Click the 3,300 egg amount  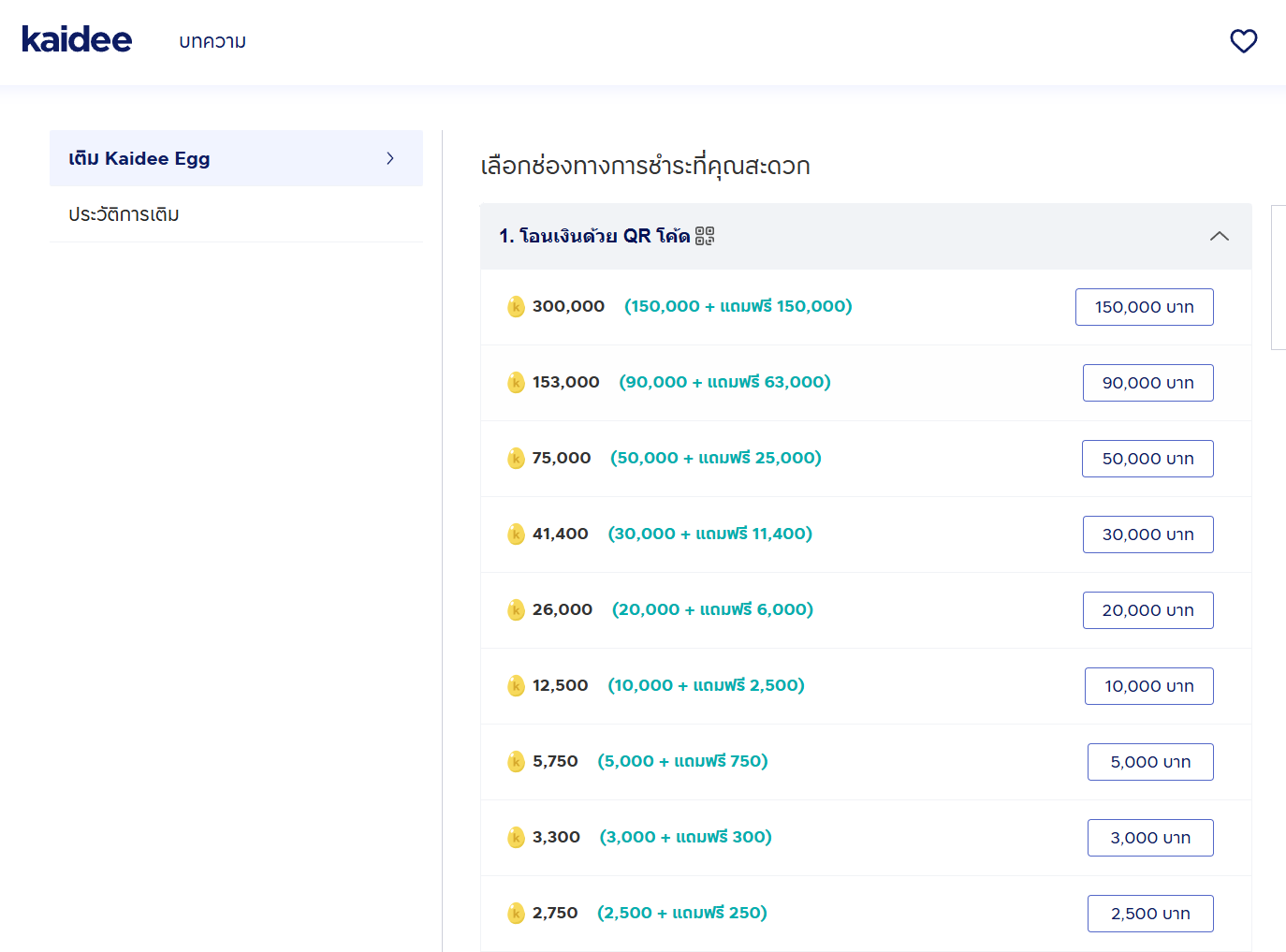tap(557, 837)
